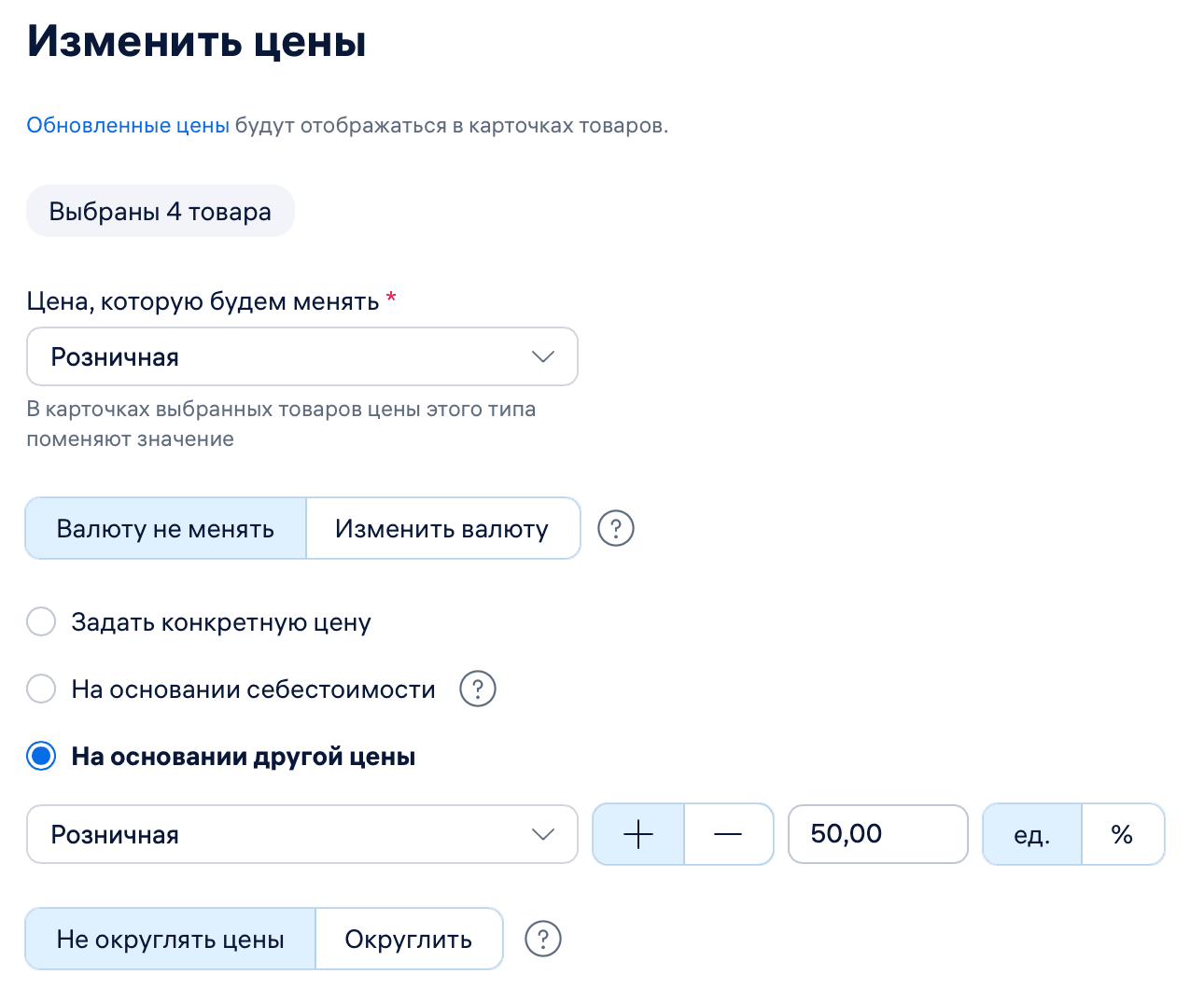Open the base price dropdown showing "Розничная"
The height and width of the screenshot is (989, 1204).
302,834
